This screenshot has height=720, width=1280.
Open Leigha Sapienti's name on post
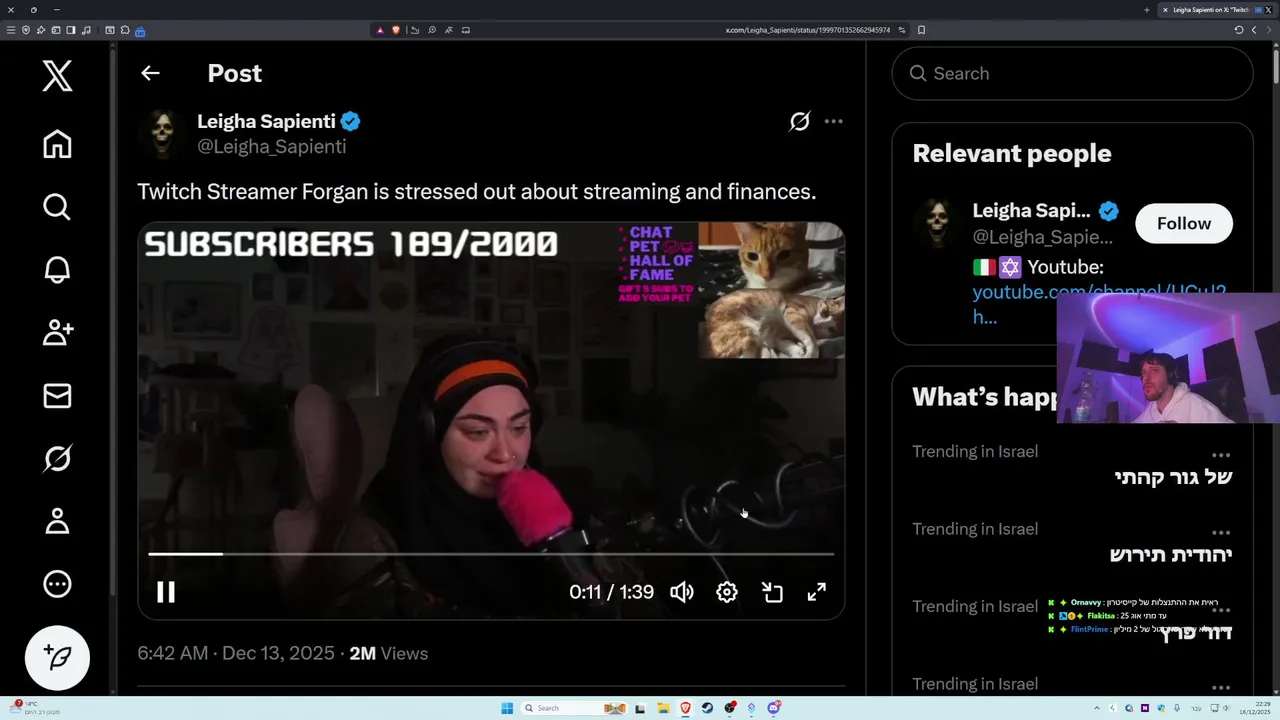(266, 121)
